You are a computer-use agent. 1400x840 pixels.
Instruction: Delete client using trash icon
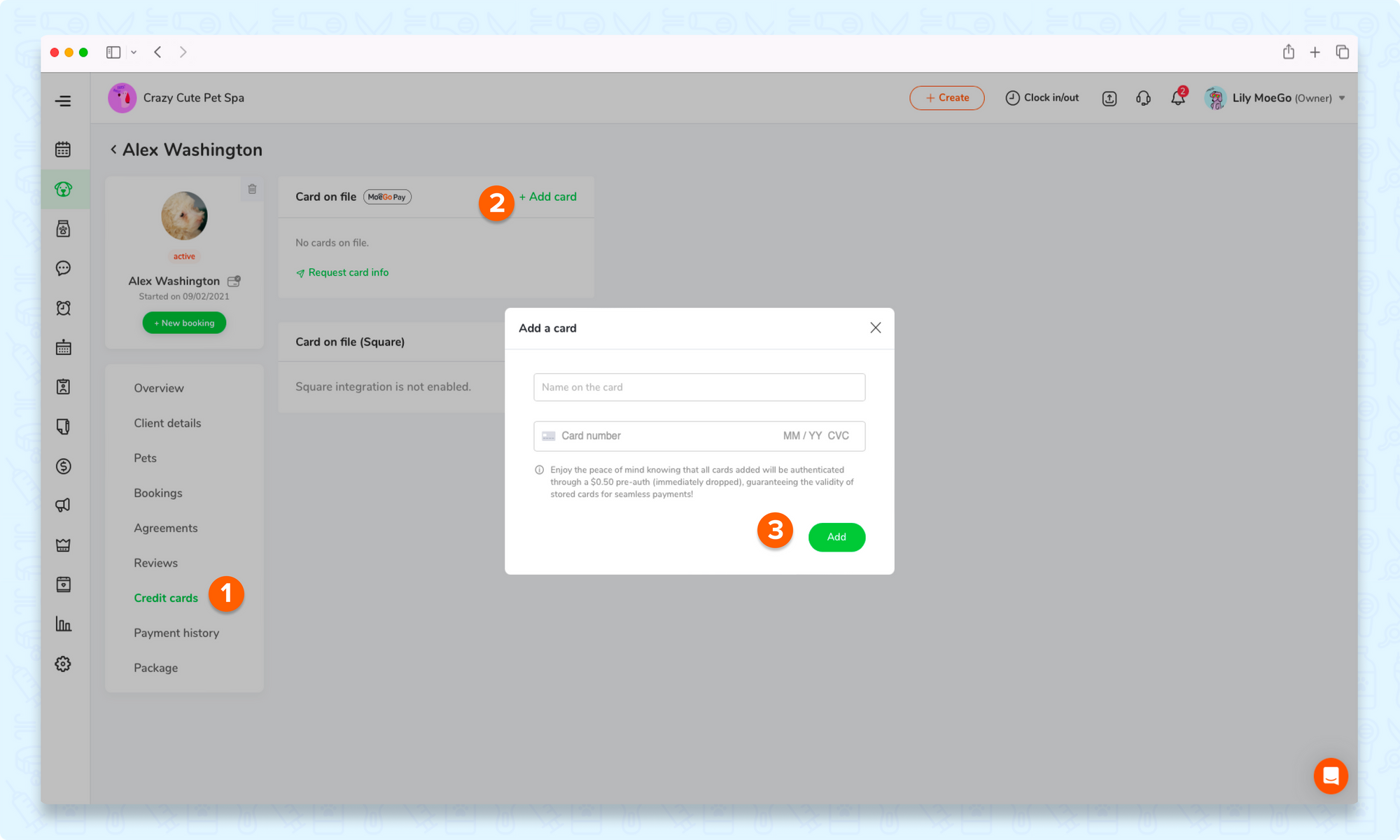tap(252, 189)
